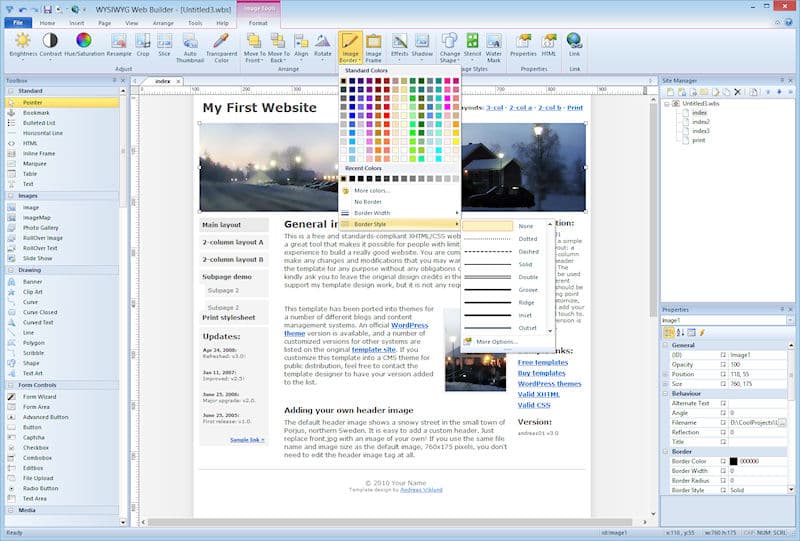Viewport: 800px width, 541px height.
Task: Click More Options in border style list
Action: coord(497,341)
